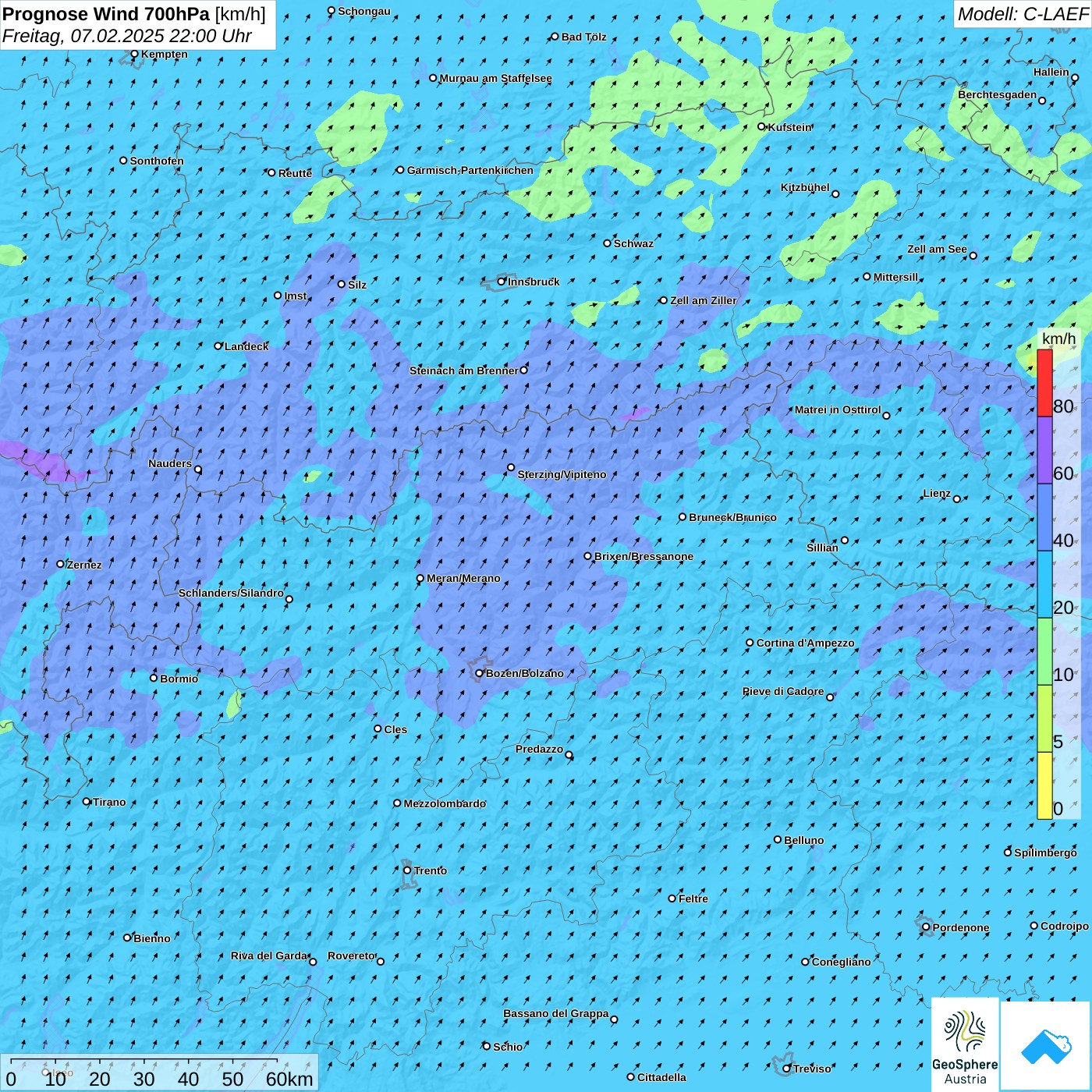Click the Zell am Ziller label
Viewport: 1092px width, 1092px height.
click(x=703, y=300)
